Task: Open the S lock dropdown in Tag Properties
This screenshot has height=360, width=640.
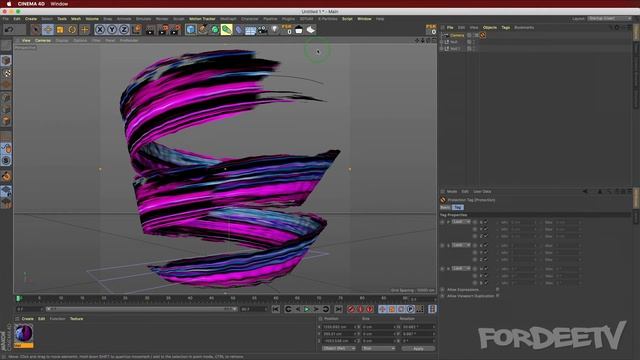Action: [x=461, y=245]
